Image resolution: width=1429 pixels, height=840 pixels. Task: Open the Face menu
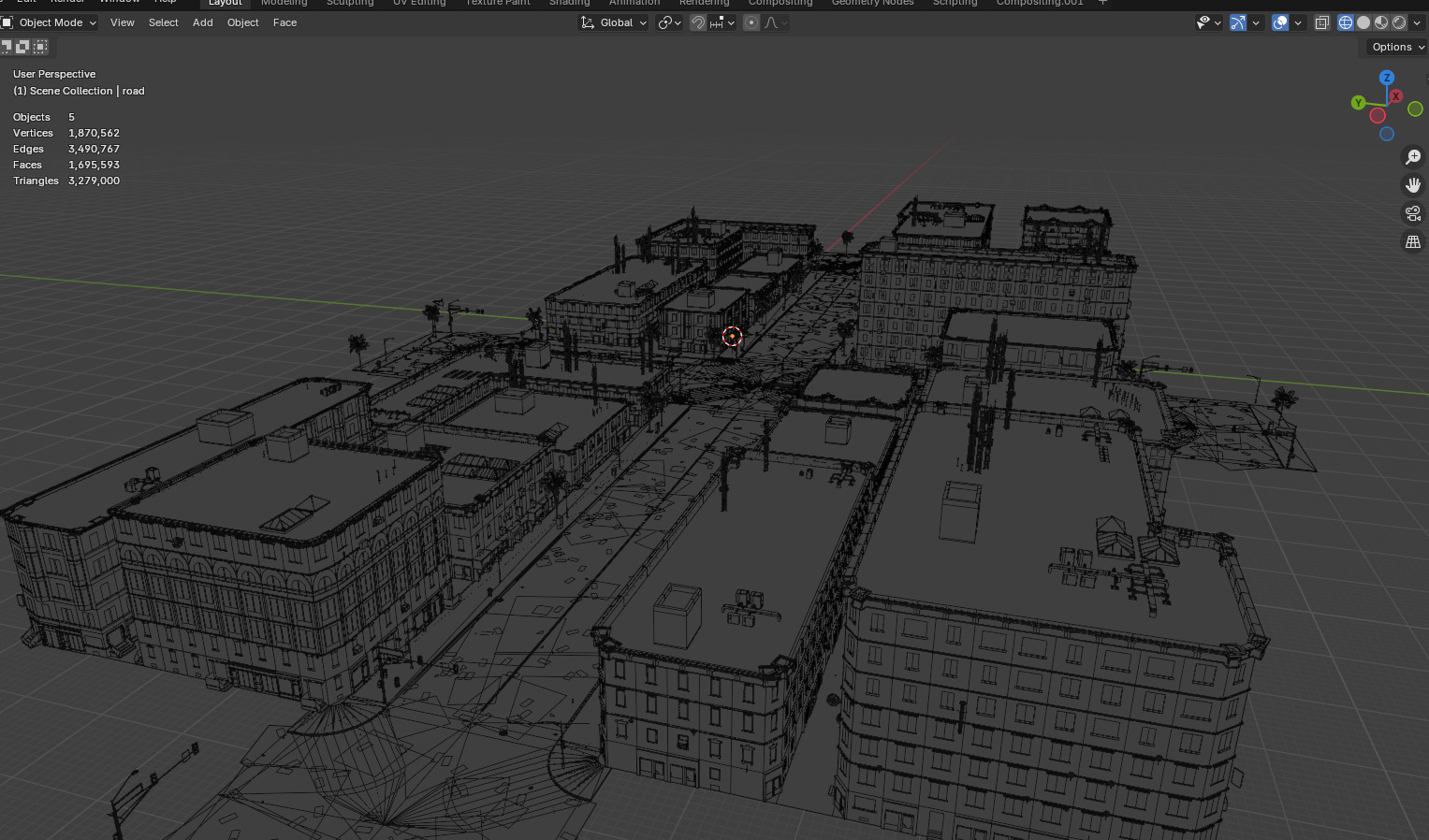[285, 22]
